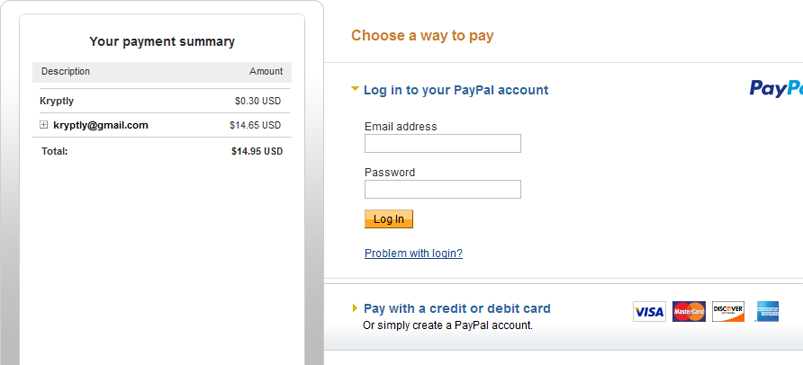Image resolution: width=803 pixels, height=365 pixels.
Task: Select Pay with a credit or debit card
Action: pos(457,309)
